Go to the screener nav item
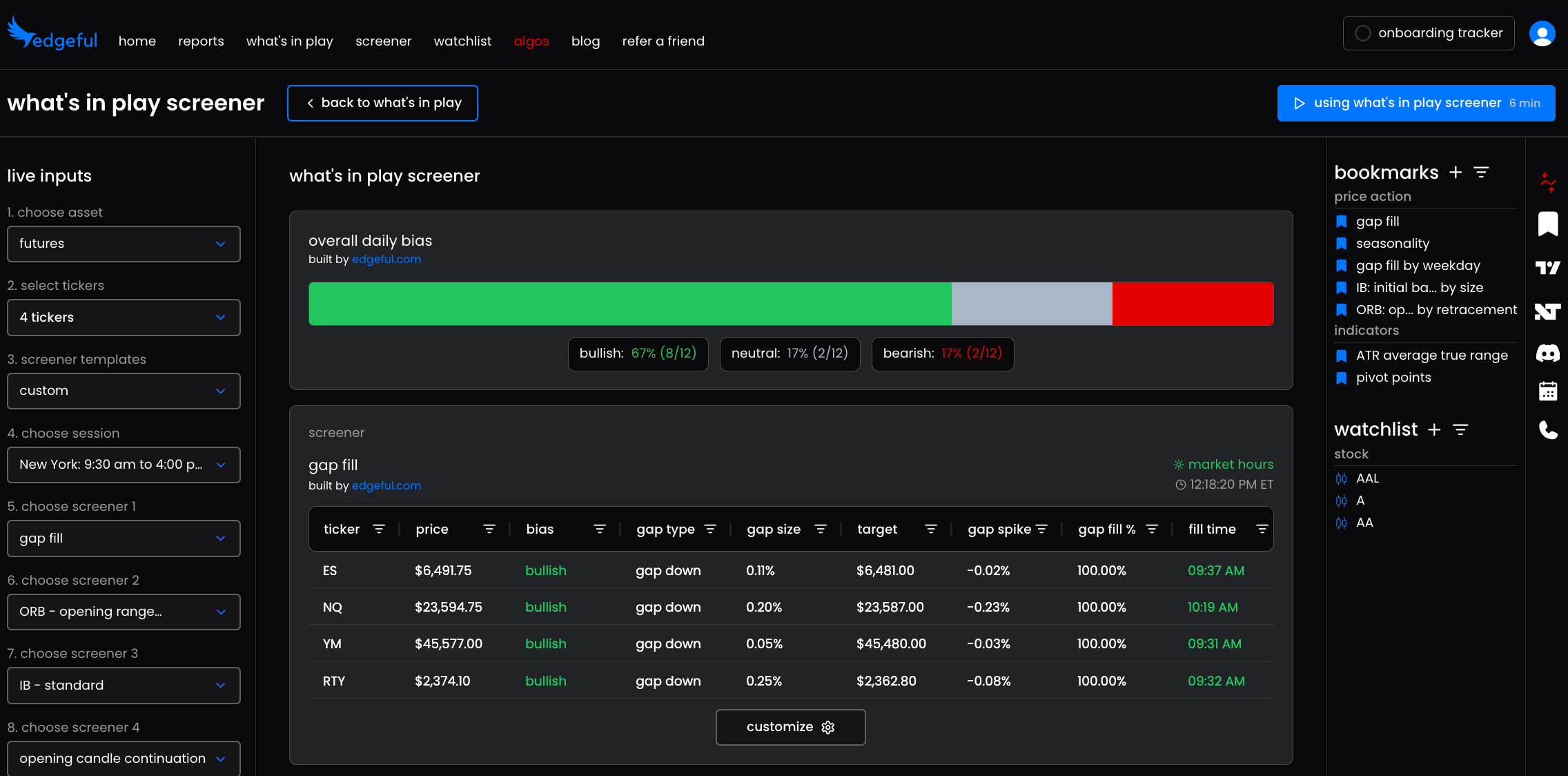Viewport: 1568px width, 776px height. 383,41
